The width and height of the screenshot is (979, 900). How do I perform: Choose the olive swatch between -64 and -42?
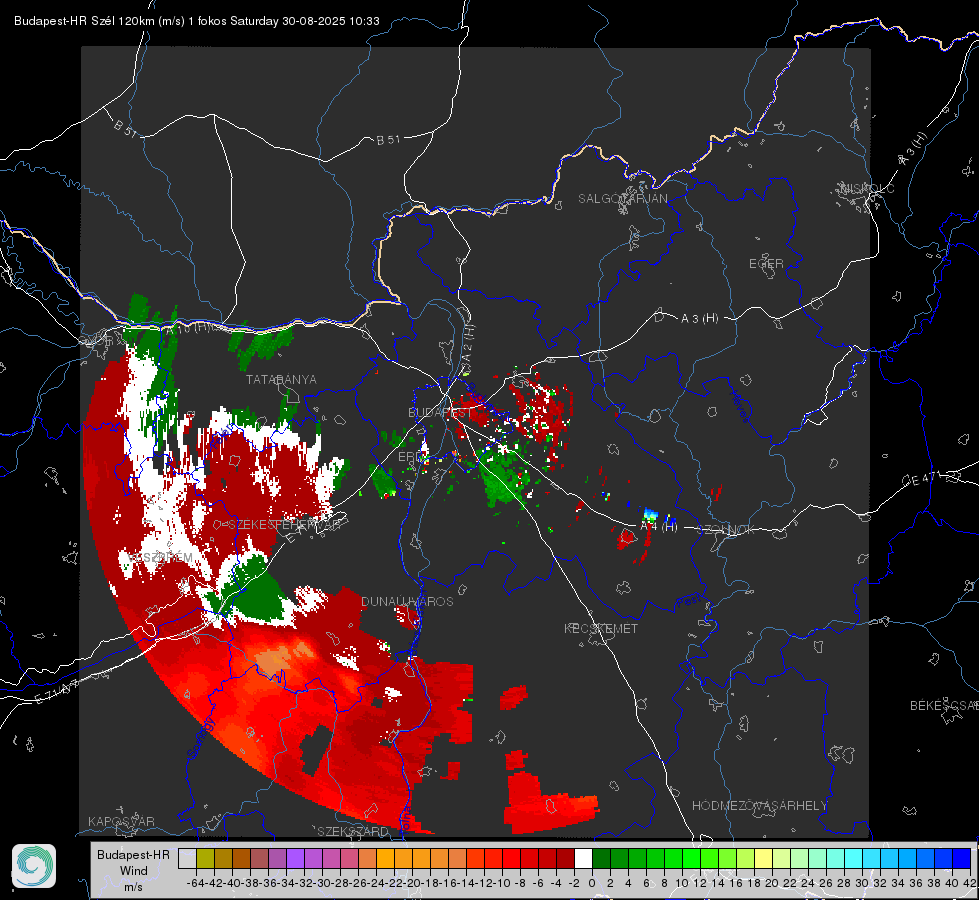point(205,858)
